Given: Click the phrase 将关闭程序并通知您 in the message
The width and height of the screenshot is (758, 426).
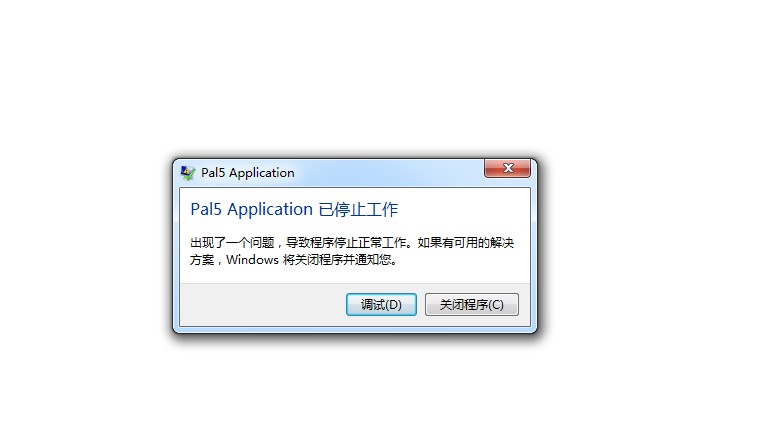Looking at the screenshot, I should click(x=337, y=260).
